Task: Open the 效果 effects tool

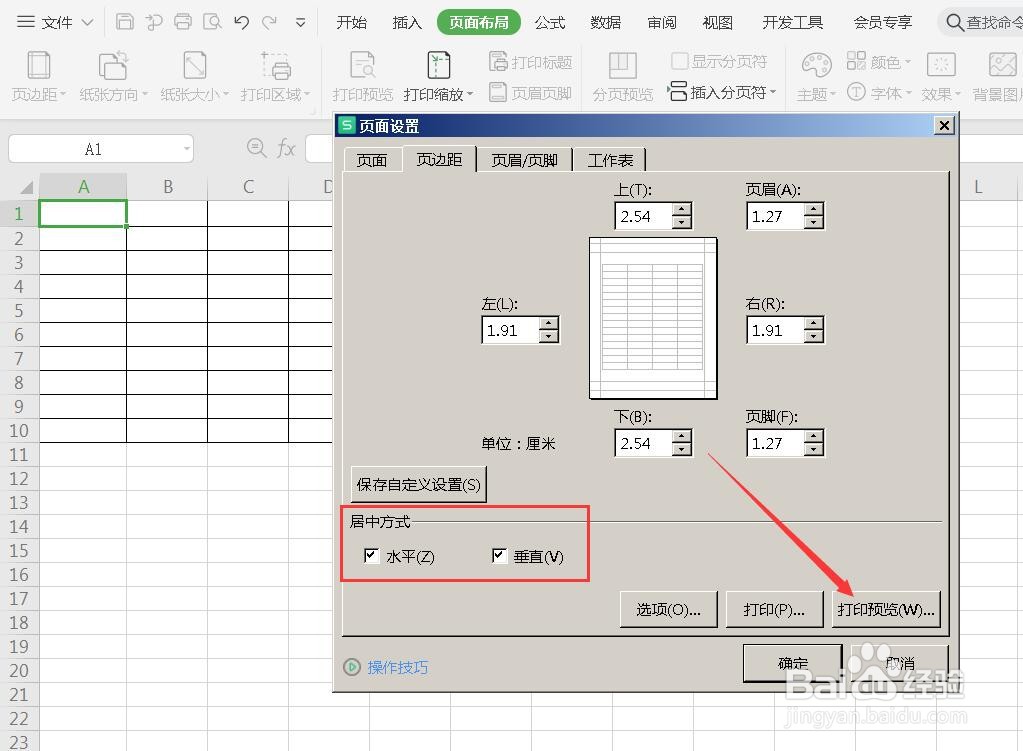Action: click(941, 76)
